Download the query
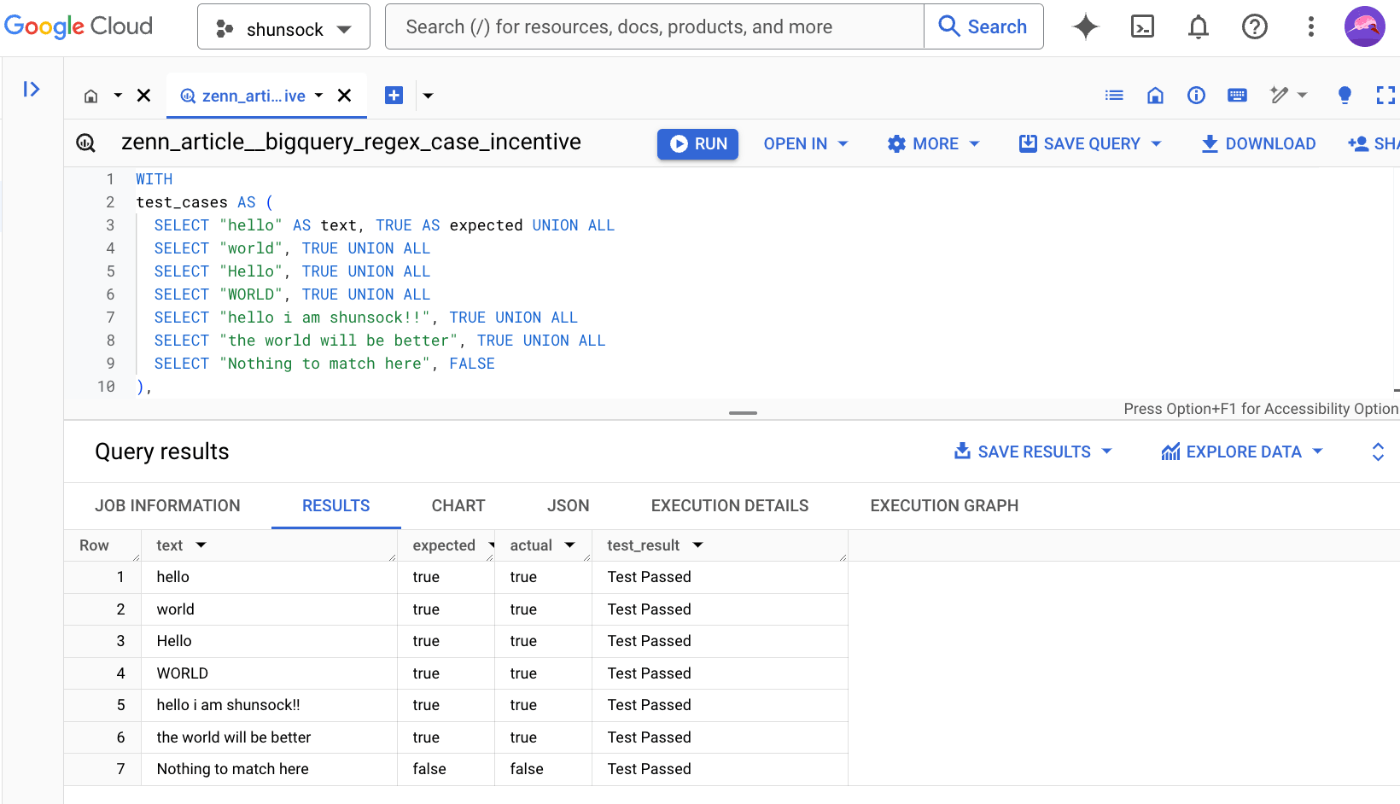This screenshot has width=1400, height=804. tap(1258, 144)
